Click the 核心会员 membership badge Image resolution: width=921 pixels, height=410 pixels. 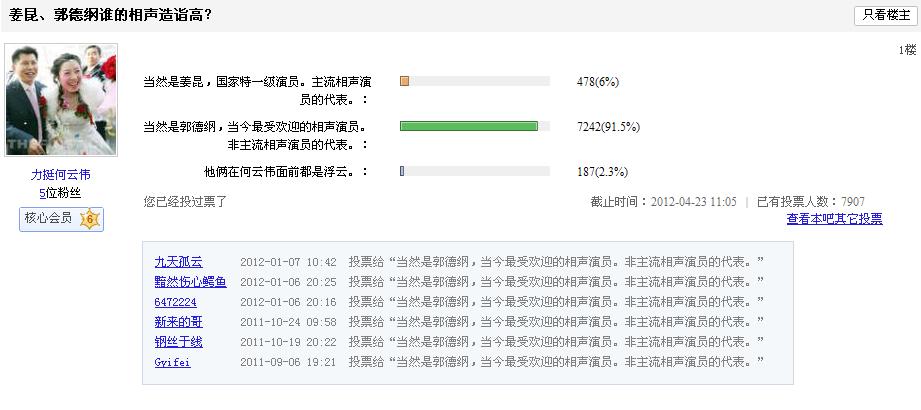[48, 218]
